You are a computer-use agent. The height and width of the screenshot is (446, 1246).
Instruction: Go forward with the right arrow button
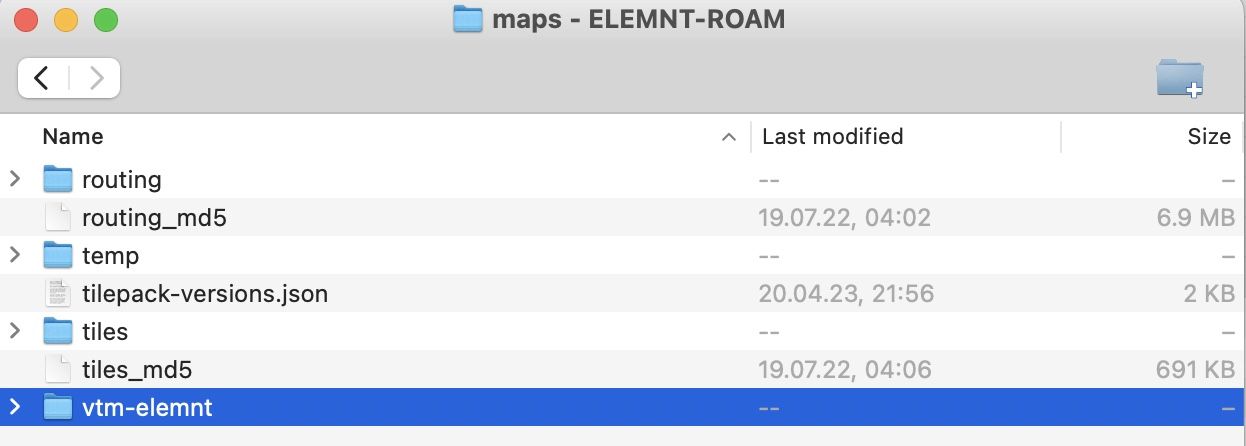click(x=96, y=78)
